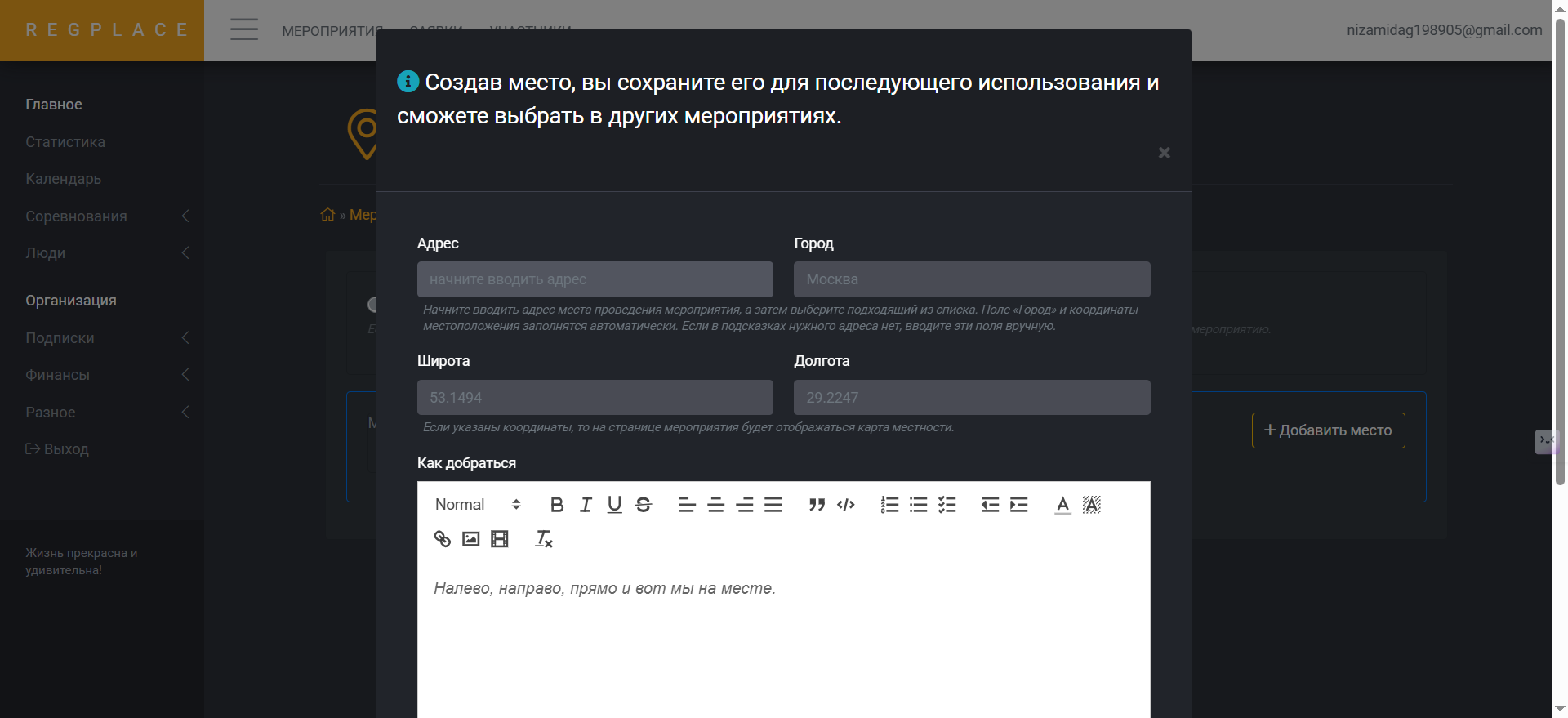Click Выход to log out
The image size is (1568, 718).
pyautogui.click(x=57, y=449)
